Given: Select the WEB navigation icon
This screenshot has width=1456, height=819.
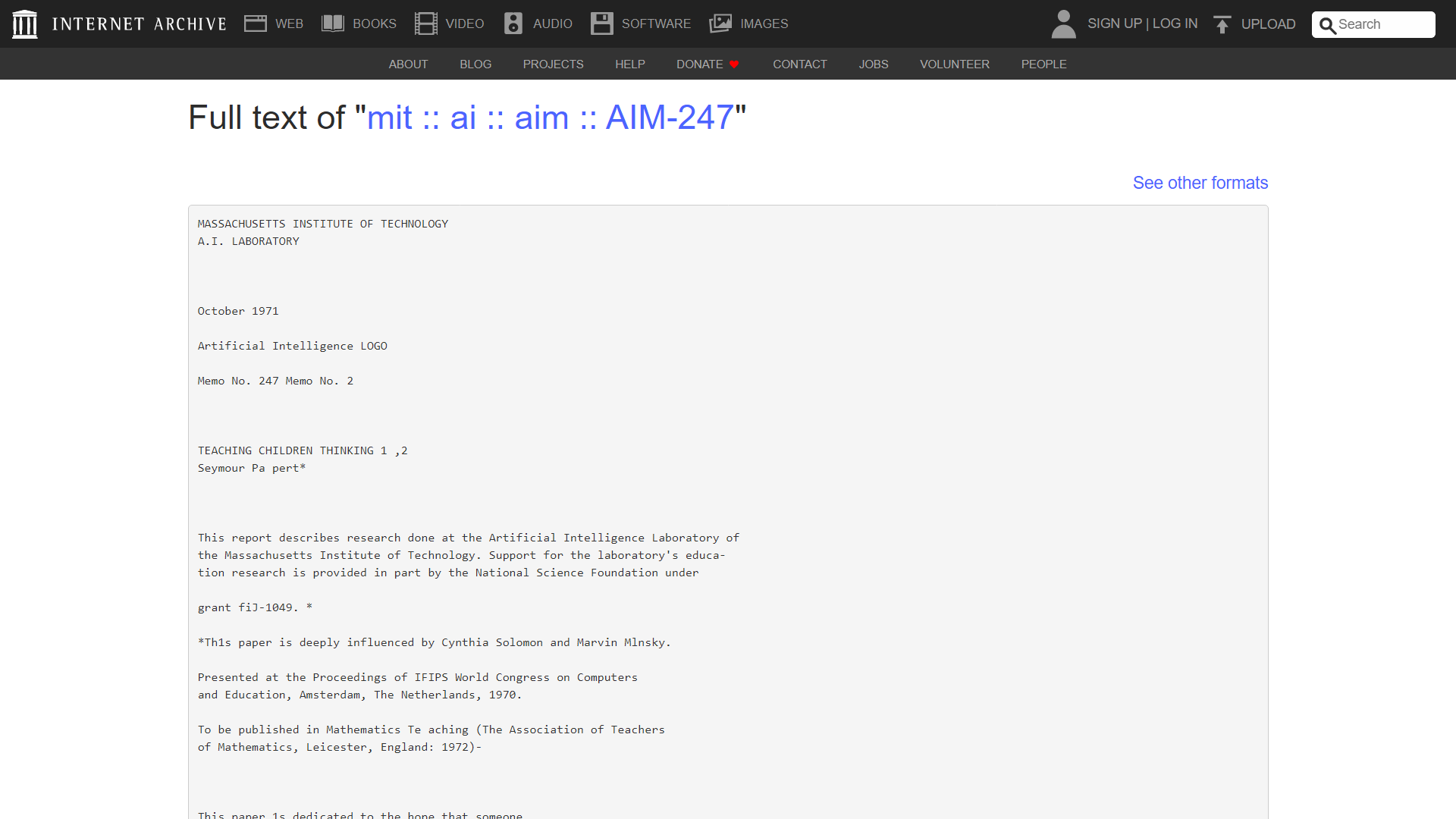Looking at the screenshot, I should pos(256,23).
